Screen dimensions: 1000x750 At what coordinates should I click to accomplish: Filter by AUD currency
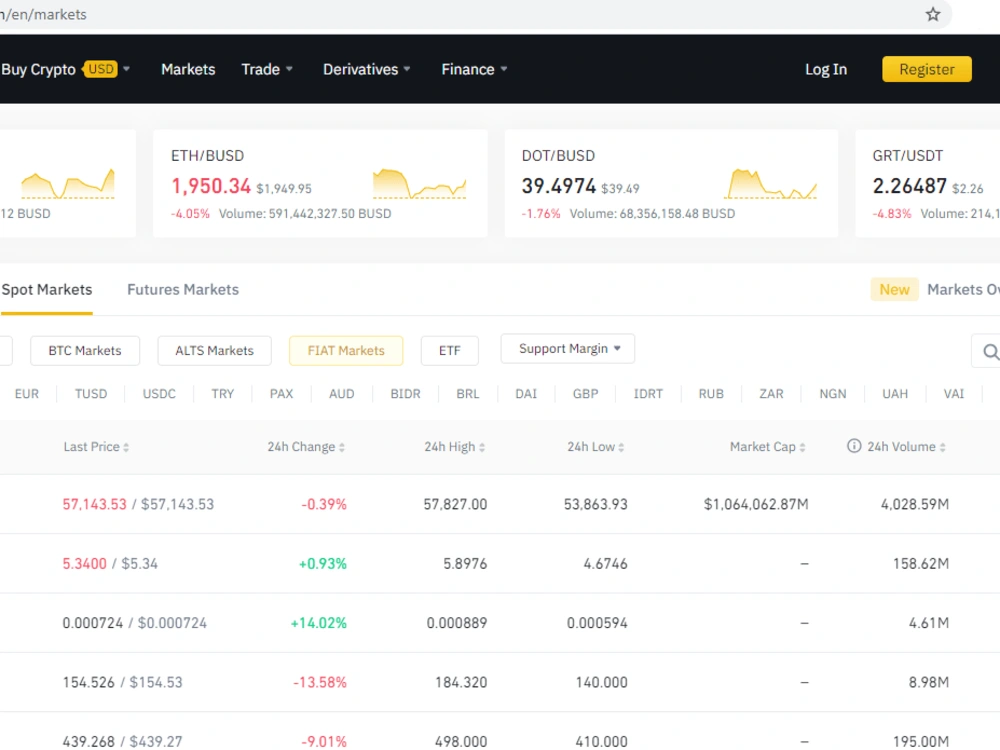click(342, 393)
